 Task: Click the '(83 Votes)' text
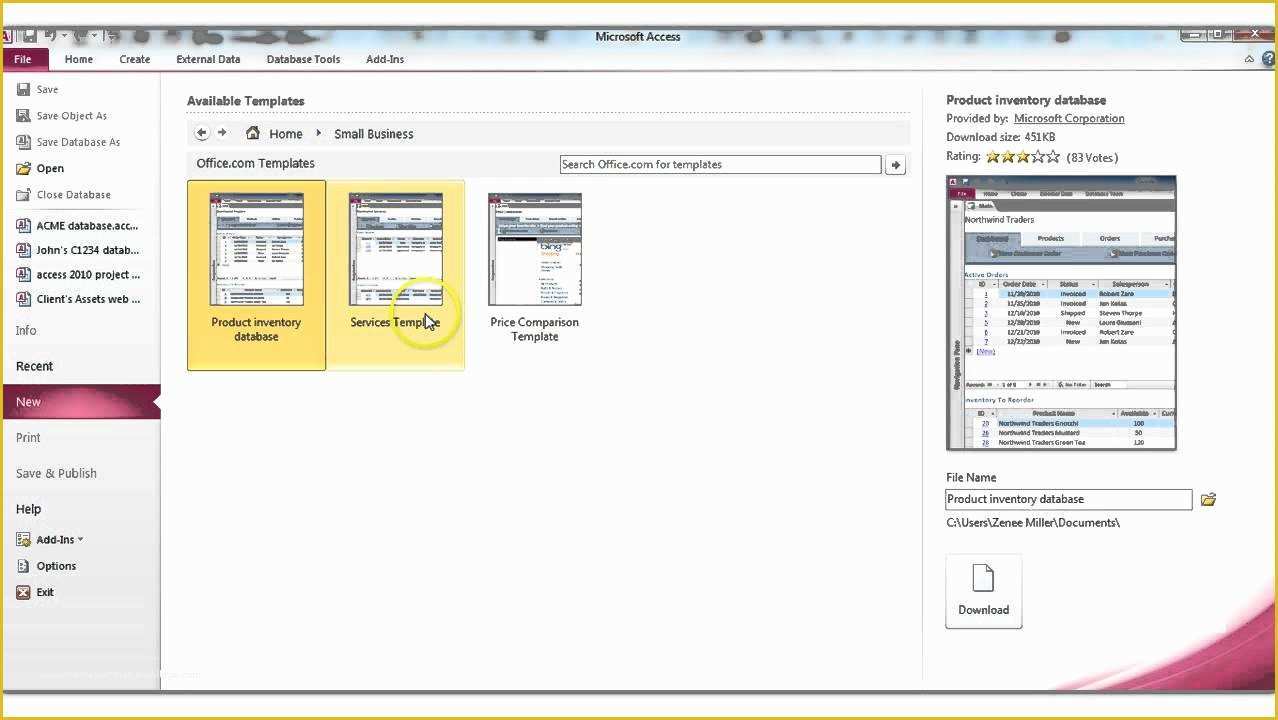tap(1092, 157)
